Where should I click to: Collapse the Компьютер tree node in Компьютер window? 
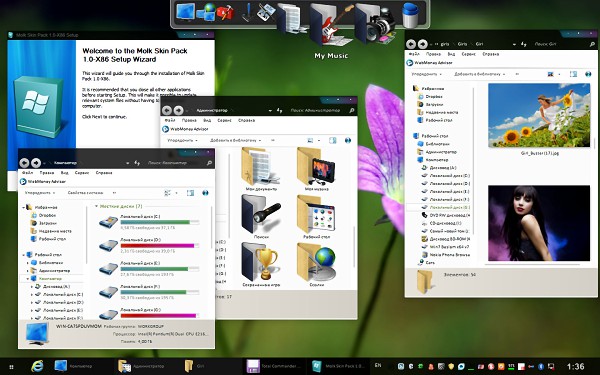[28, 279]
